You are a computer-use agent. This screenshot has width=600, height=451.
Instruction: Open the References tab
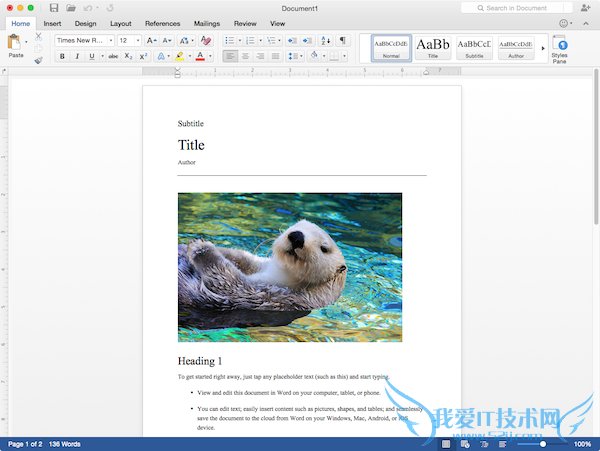click(x=162, y=23)
